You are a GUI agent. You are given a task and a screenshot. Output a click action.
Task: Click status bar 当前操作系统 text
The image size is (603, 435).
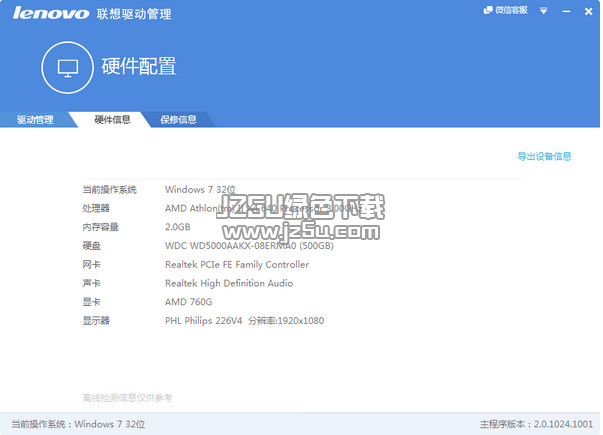tap(78, 424)
